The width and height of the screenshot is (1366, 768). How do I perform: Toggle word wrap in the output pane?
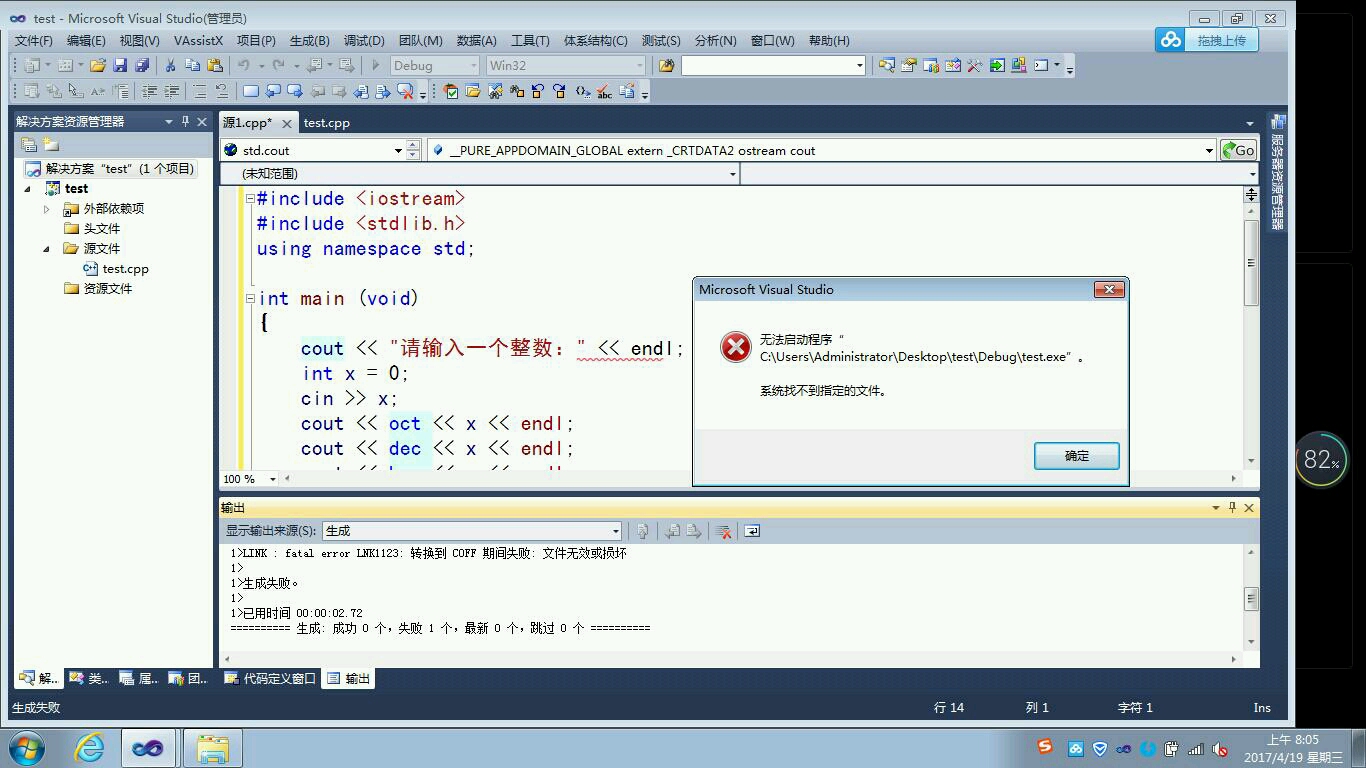tap(752, 531)
